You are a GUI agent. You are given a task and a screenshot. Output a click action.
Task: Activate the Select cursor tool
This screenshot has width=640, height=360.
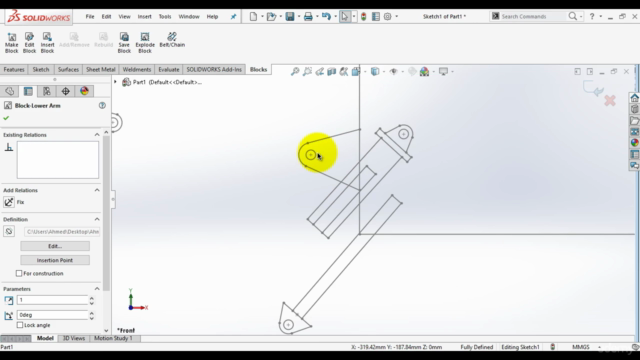click(x=345, y=16)
